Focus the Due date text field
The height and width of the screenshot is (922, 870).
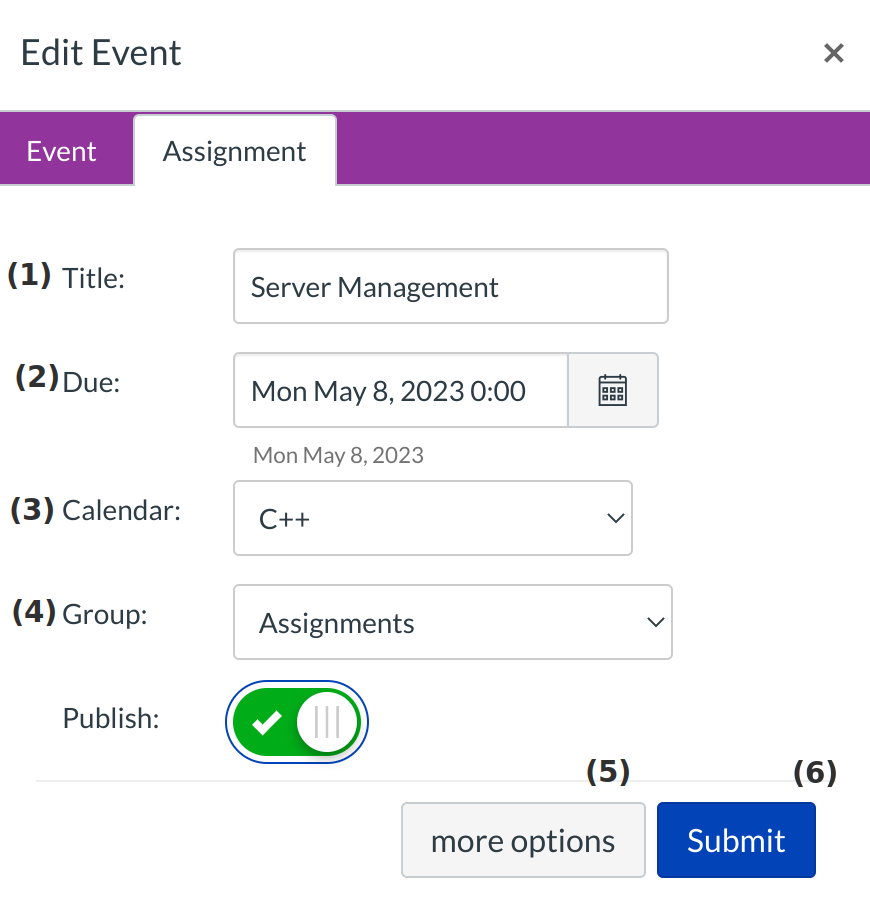[400, 390]
